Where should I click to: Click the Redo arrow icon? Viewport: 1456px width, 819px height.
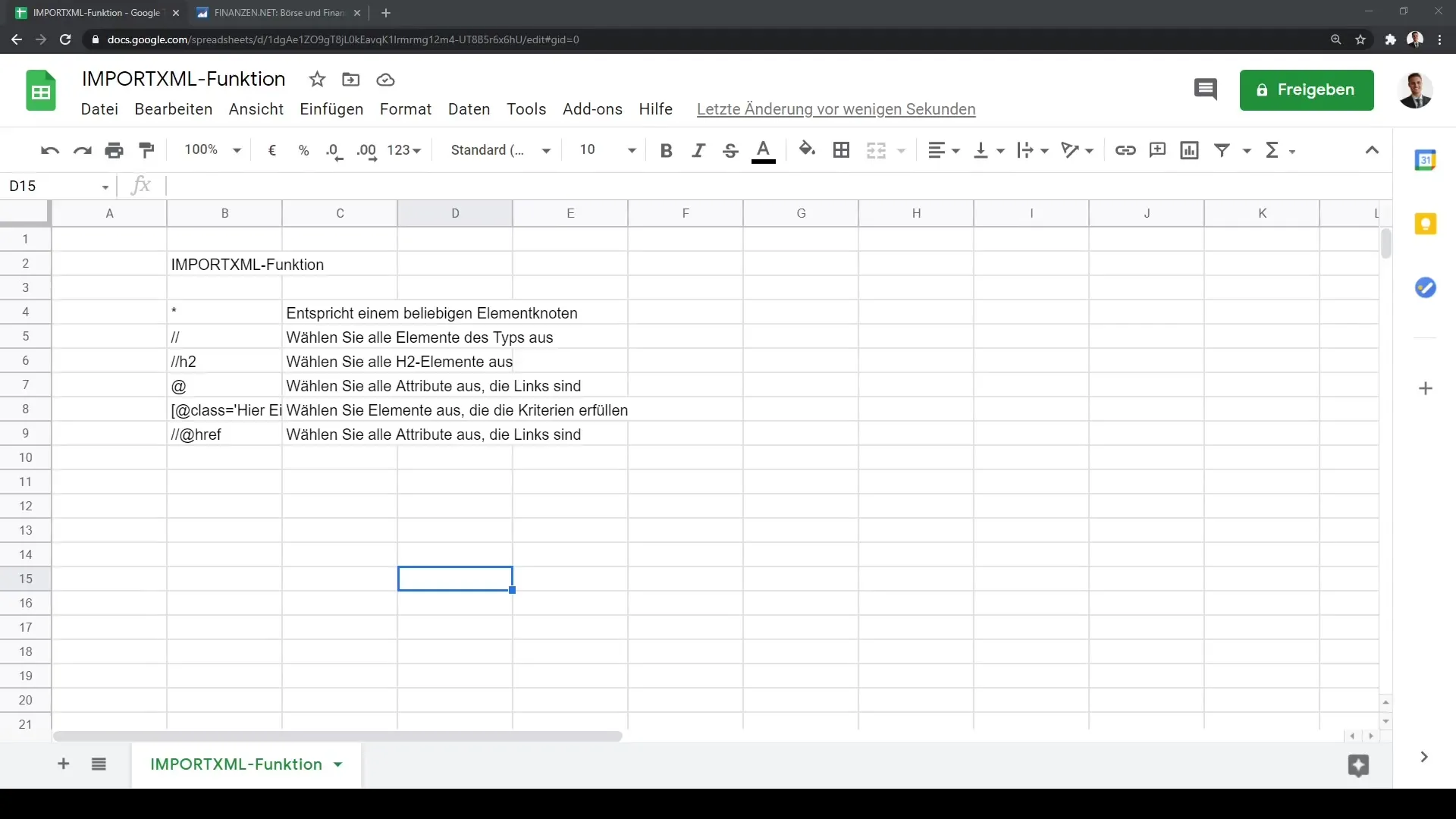[x=82, y=150]
